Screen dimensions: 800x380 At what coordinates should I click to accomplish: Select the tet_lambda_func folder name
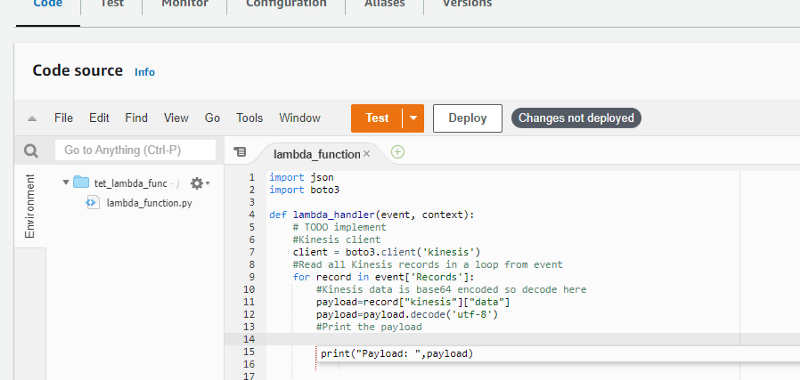point(131,183)
